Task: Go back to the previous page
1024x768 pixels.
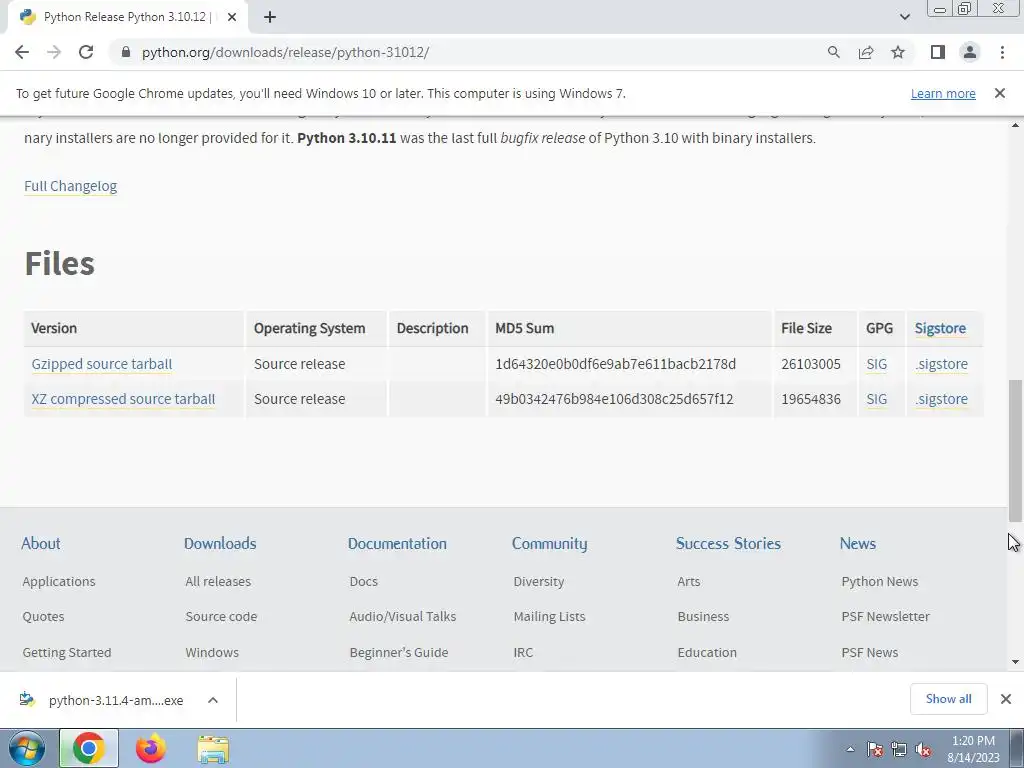Action: pos(22,52)
